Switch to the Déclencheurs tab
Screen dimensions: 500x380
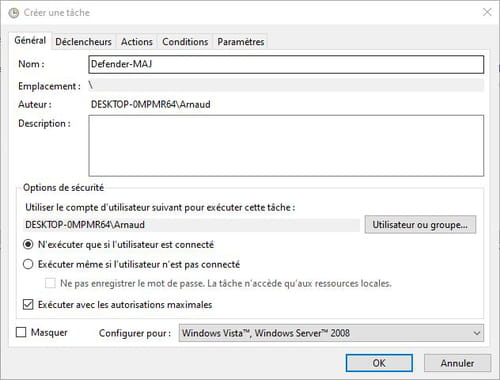[x=83, y=42]
